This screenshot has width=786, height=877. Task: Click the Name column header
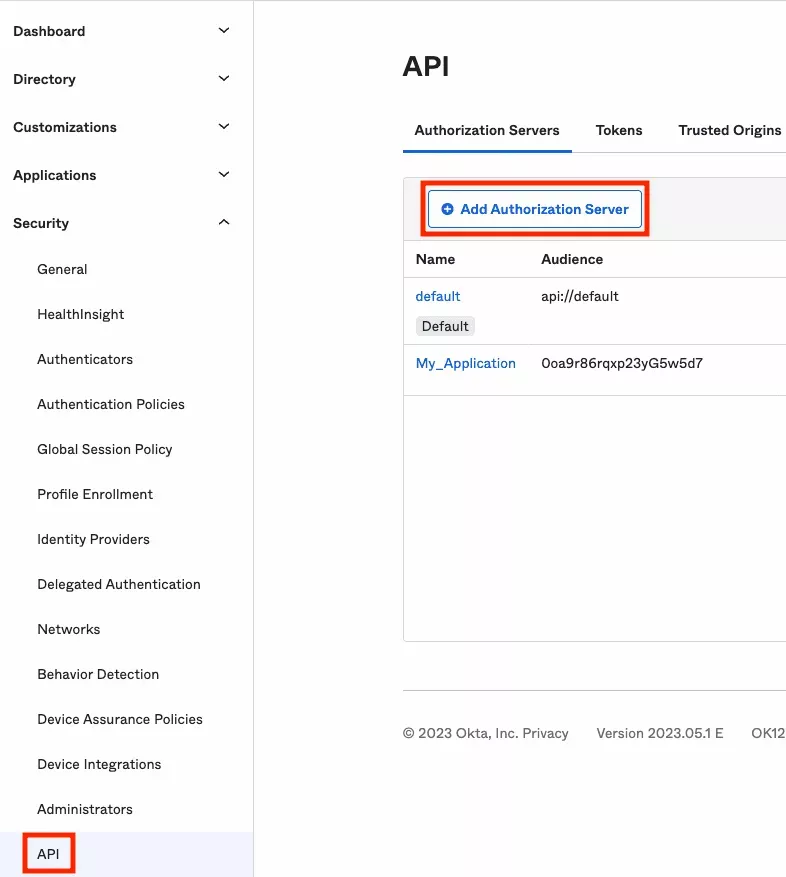pyautogui.click(x=435, y=260)
